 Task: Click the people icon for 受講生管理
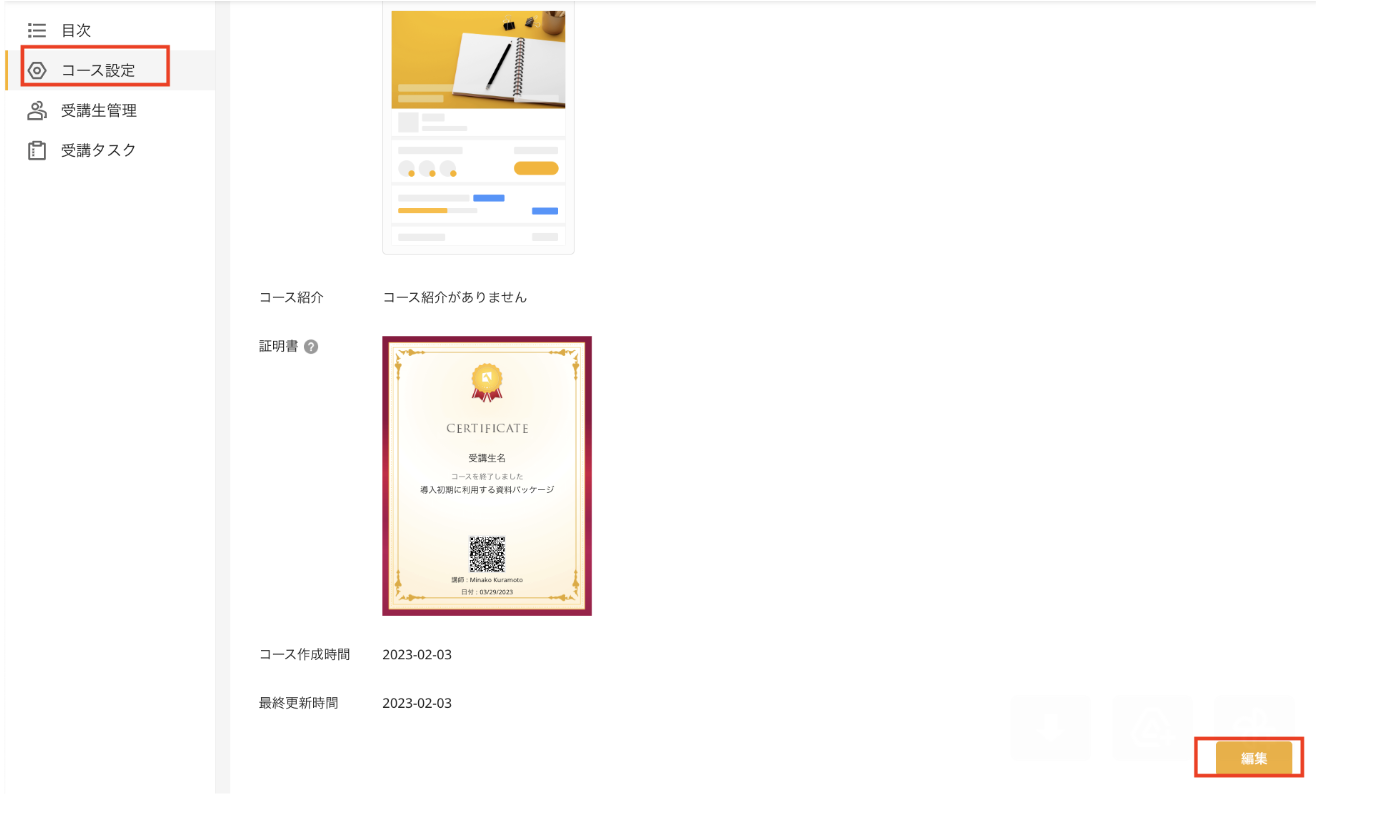tap(37, 111)
